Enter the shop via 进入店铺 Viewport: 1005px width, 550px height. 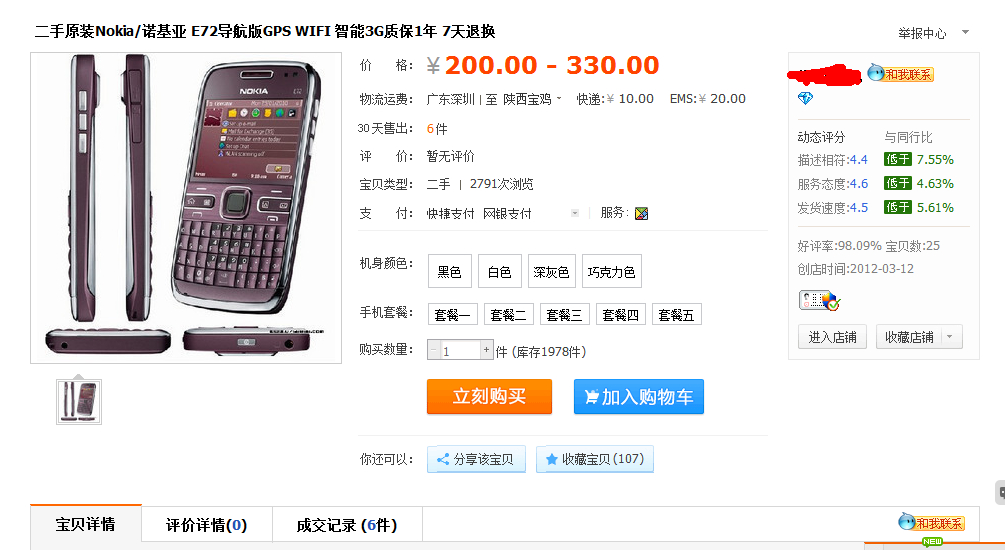[x=832, y=337]
